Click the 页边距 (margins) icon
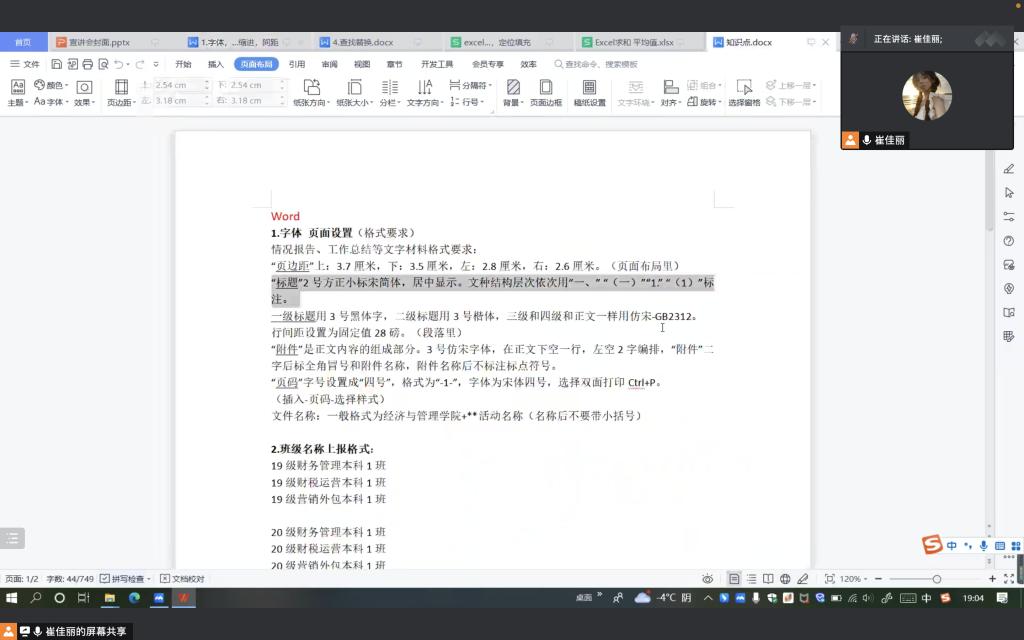The image size is (1024, 640). (120, 92)
